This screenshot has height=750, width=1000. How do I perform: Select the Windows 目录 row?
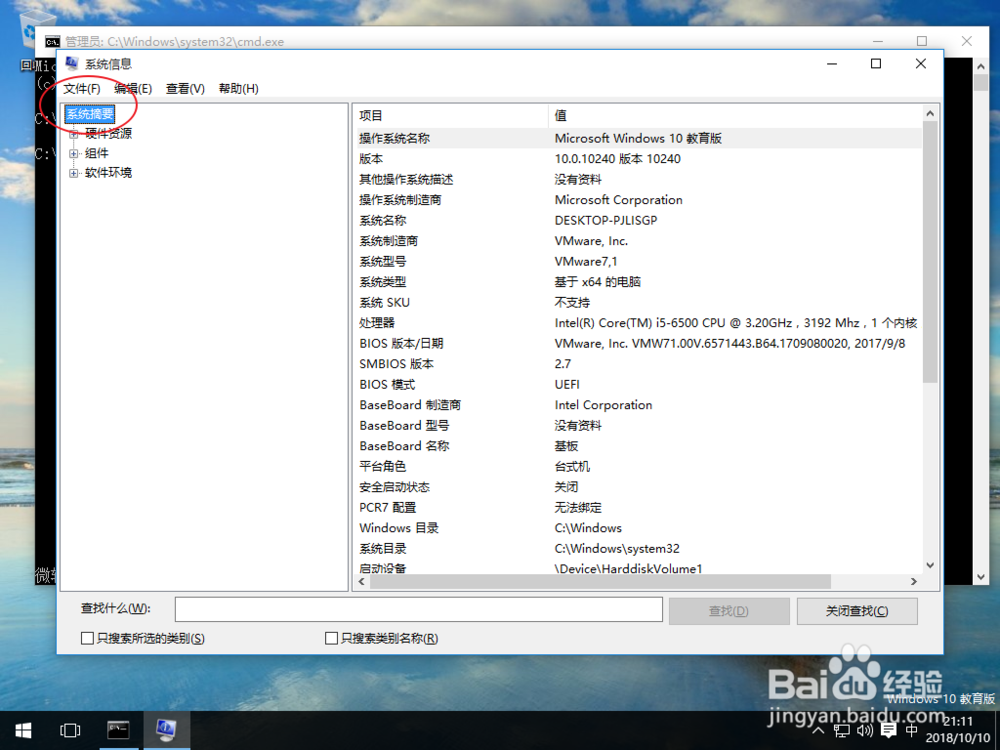pyautogui.click(x=638, y=528)
